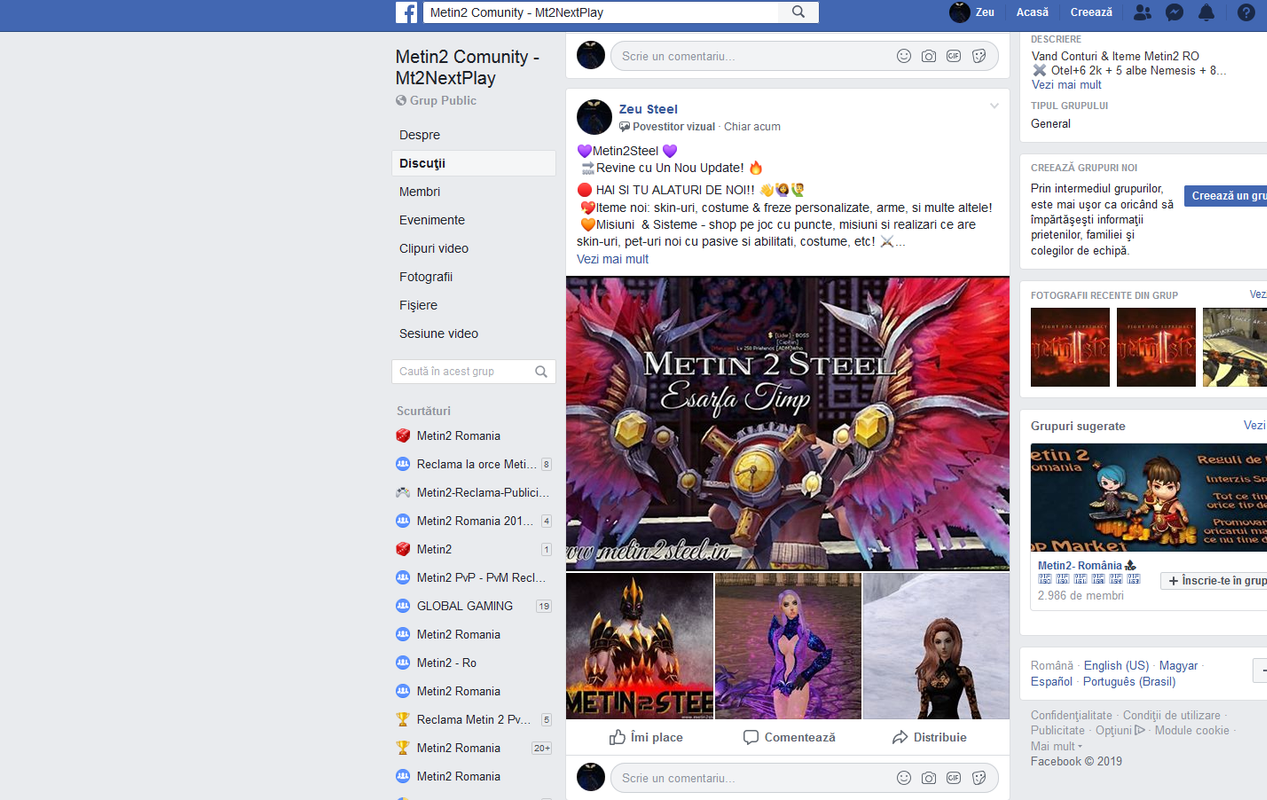
Task: Open the Membri tab
Action: tap(473, 192)
